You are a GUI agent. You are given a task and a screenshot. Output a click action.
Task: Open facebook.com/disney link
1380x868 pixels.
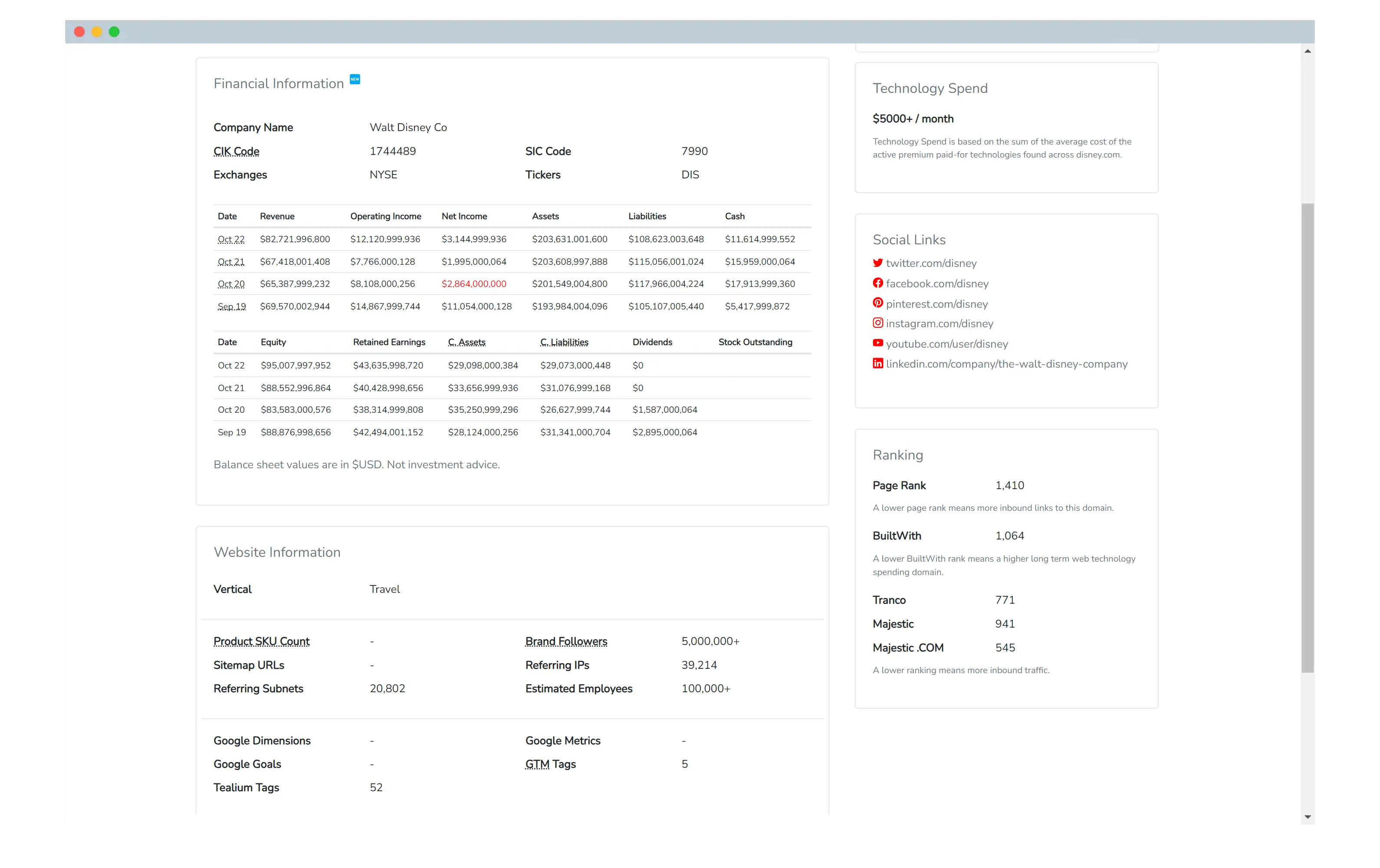click(936, 283)
